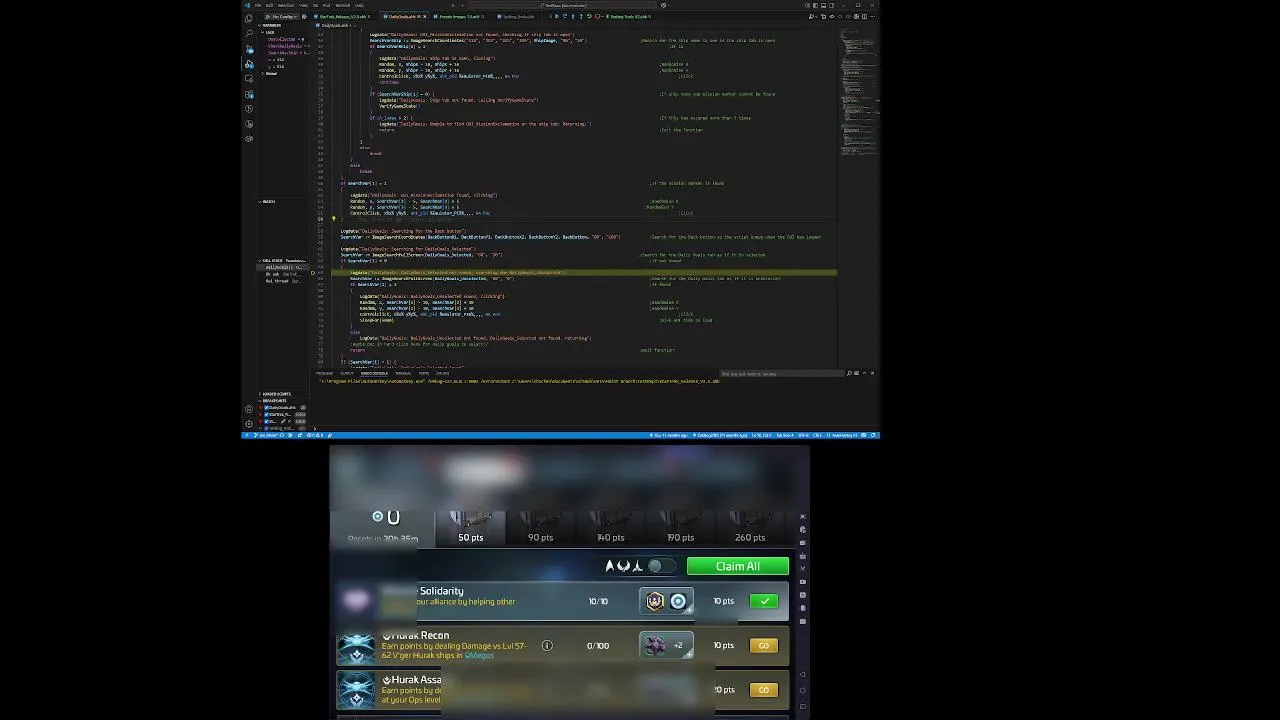Viewport: 1280px width, 720px height.
Task: Select the 50 pts reward milestone
Action: tap(470, 528)
